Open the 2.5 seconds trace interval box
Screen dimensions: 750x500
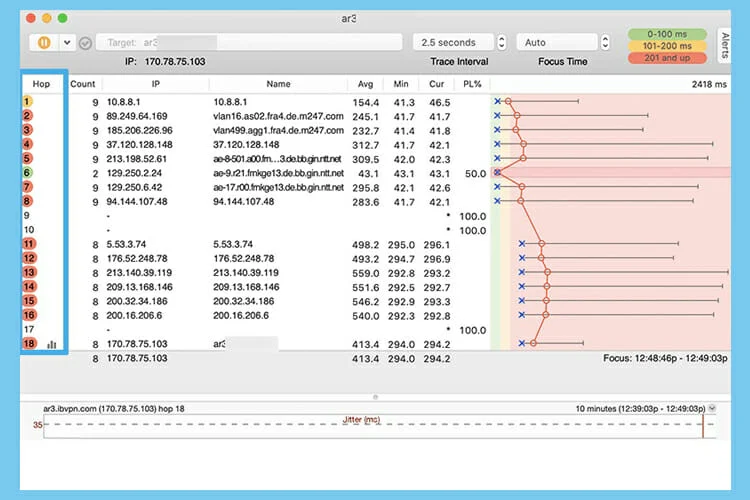click(x=453, y=43)
